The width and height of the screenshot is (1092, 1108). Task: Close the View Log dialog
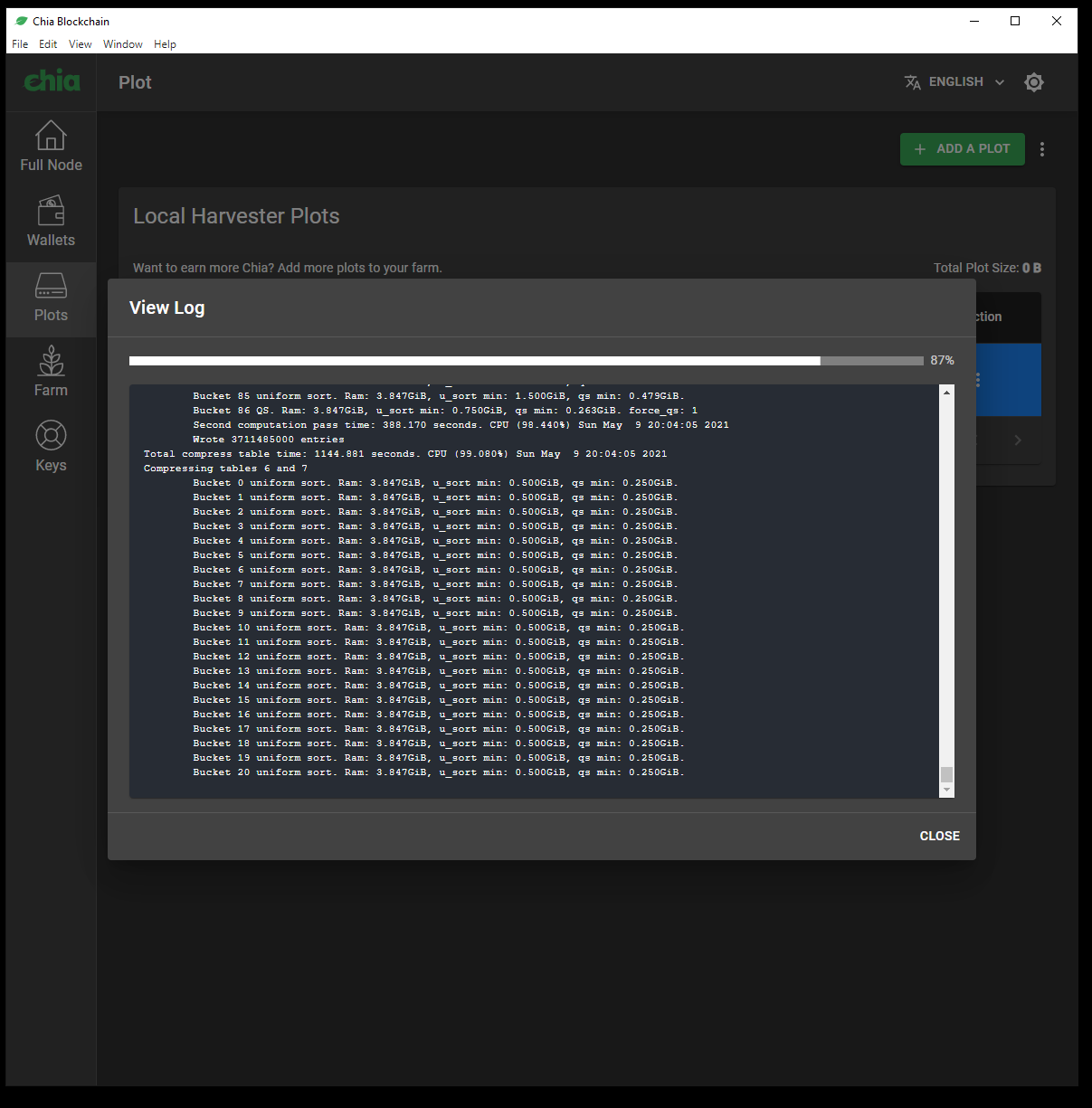pyautogui.click(x=939, y=836)
